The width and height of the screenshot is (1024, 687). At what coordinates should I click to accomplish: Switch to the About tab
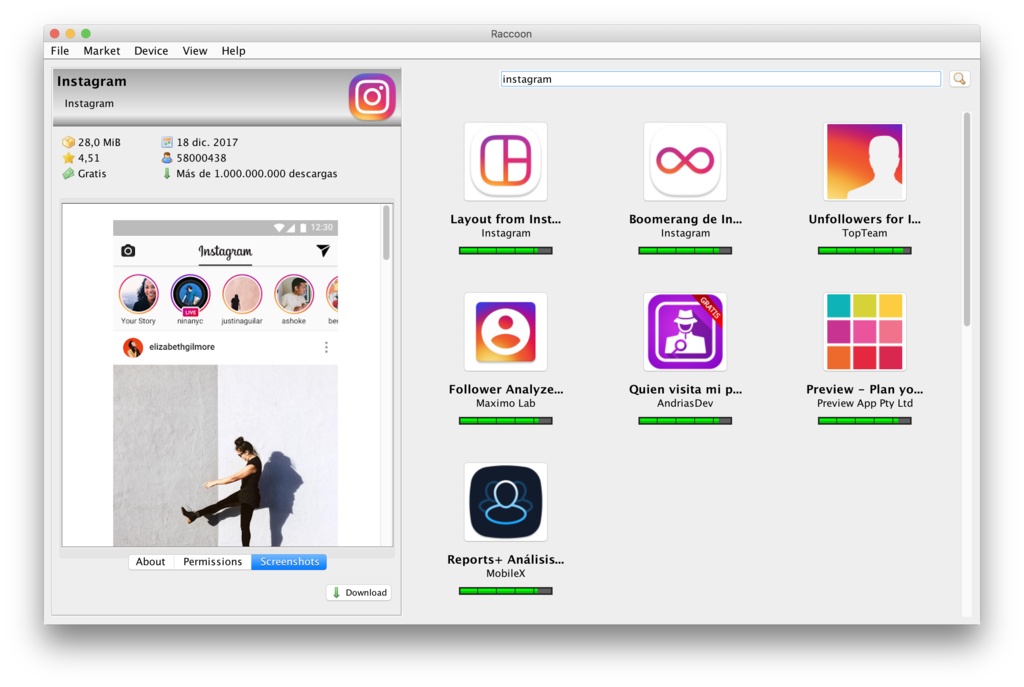(x=151, y=562)
